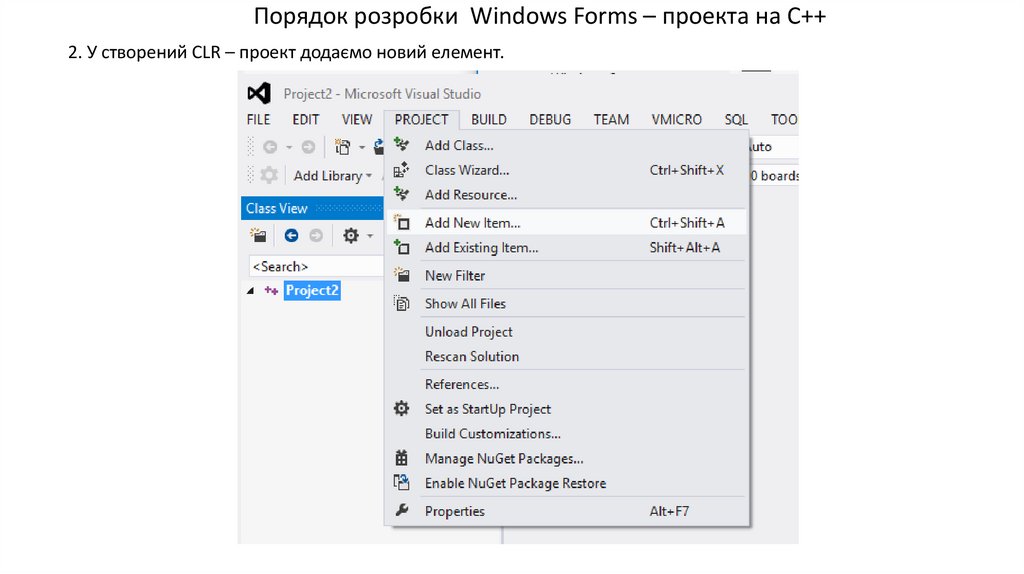
Task: Select Add Existing Item... menu entry
Action: (x=566, y=247)
